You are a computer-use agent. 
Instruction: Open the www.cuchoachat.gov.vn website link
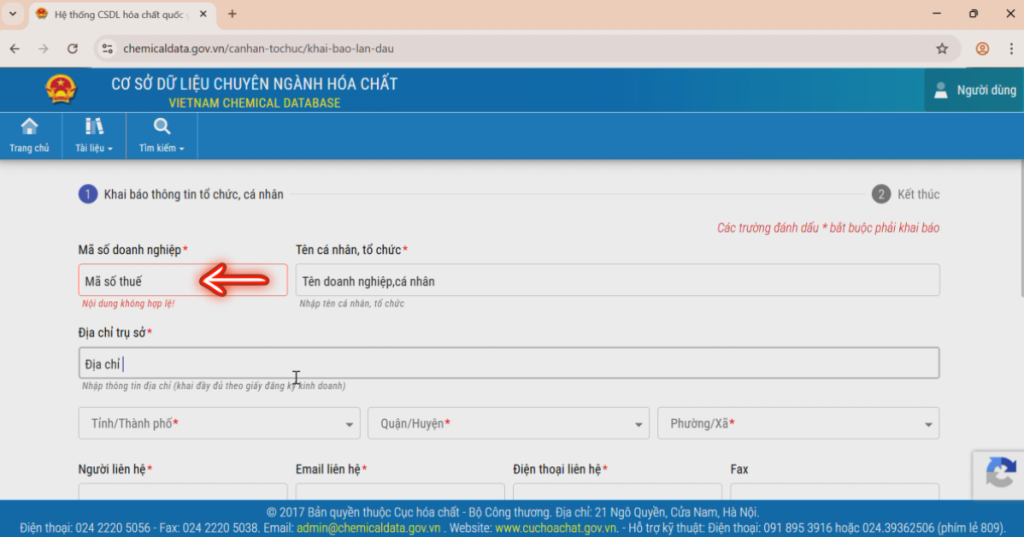pos(556,528)
